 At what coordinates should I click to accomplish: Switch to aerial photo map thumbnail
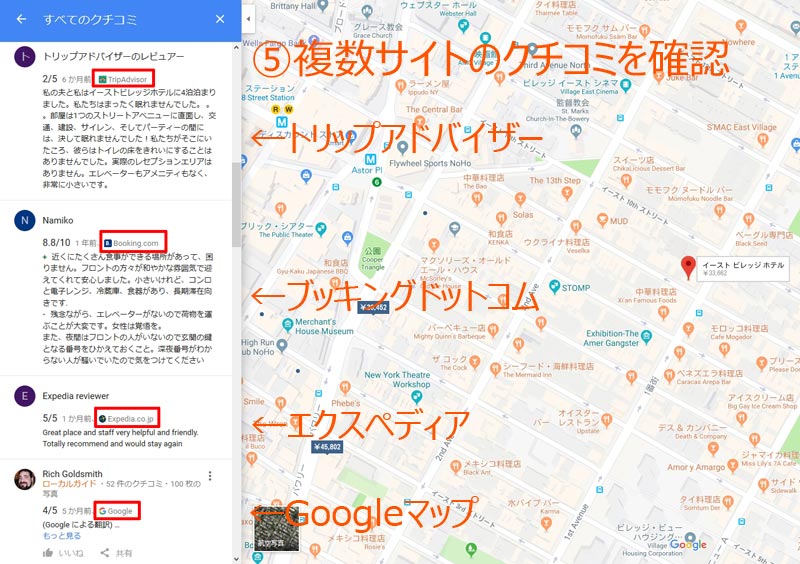[277, 529]
